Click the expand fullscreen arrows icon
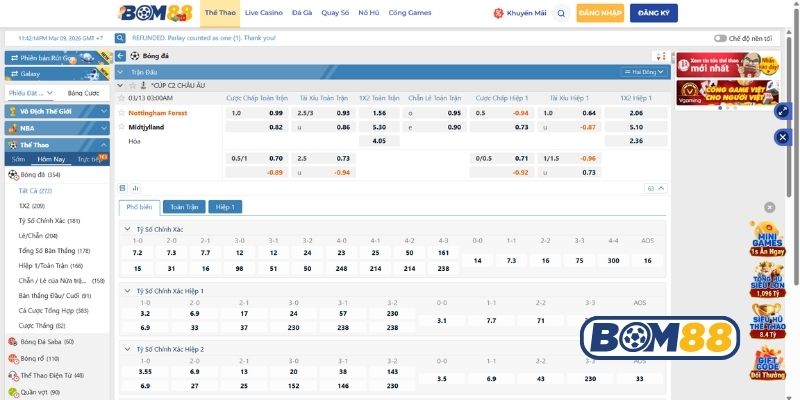Viewport: 800px width, 400px height. [782, 111]
